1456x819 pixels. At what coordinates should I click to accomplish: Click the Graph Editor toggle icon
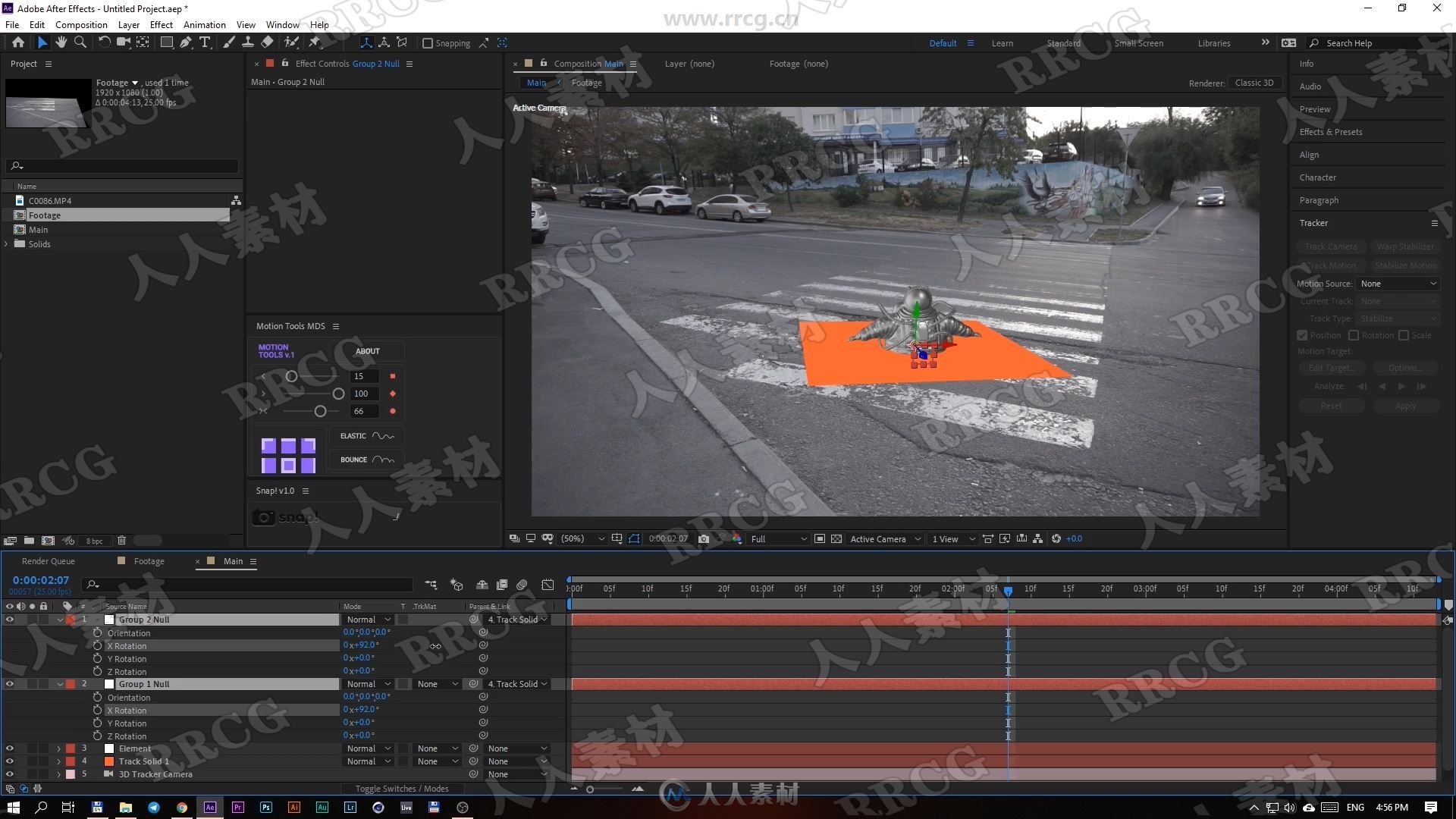coord(548,584)
